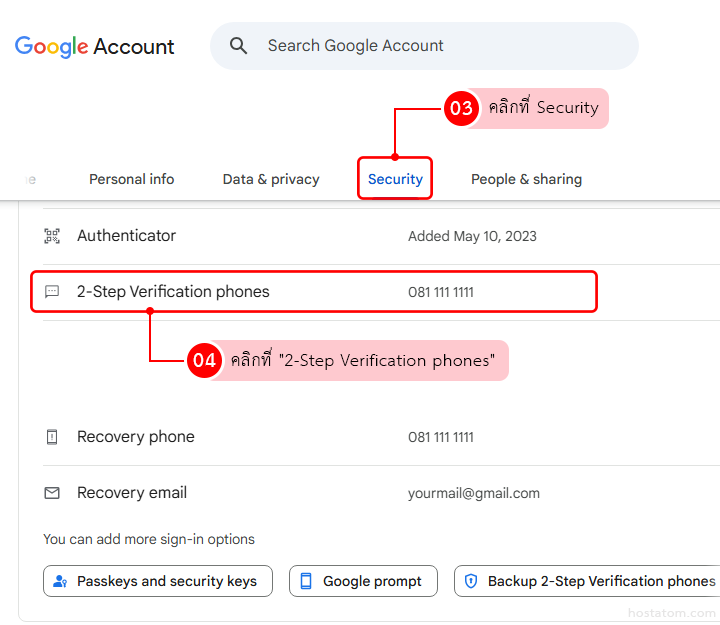Click the Google prompt phone icon
Viewport: 720px width, 625px height.
pyautogui.click(x=306, y=581)
